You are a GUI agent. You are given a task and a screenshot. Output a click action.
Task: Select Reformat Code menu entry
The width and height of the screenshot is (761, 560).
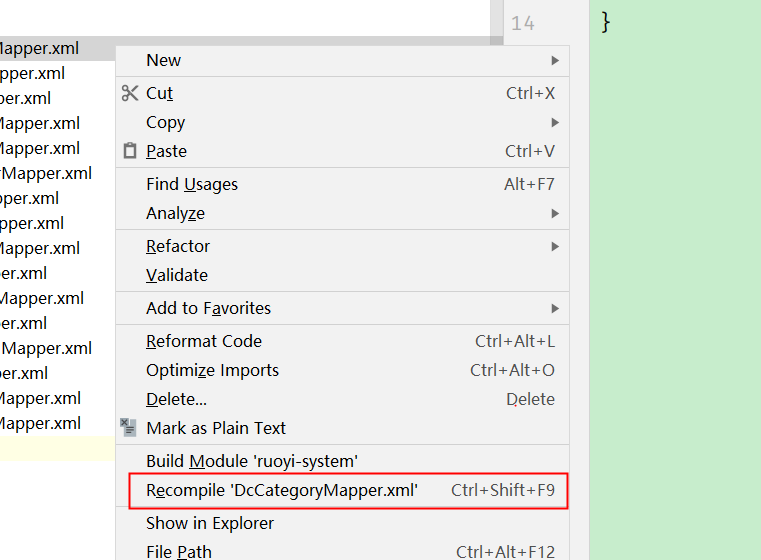point(204,341)
